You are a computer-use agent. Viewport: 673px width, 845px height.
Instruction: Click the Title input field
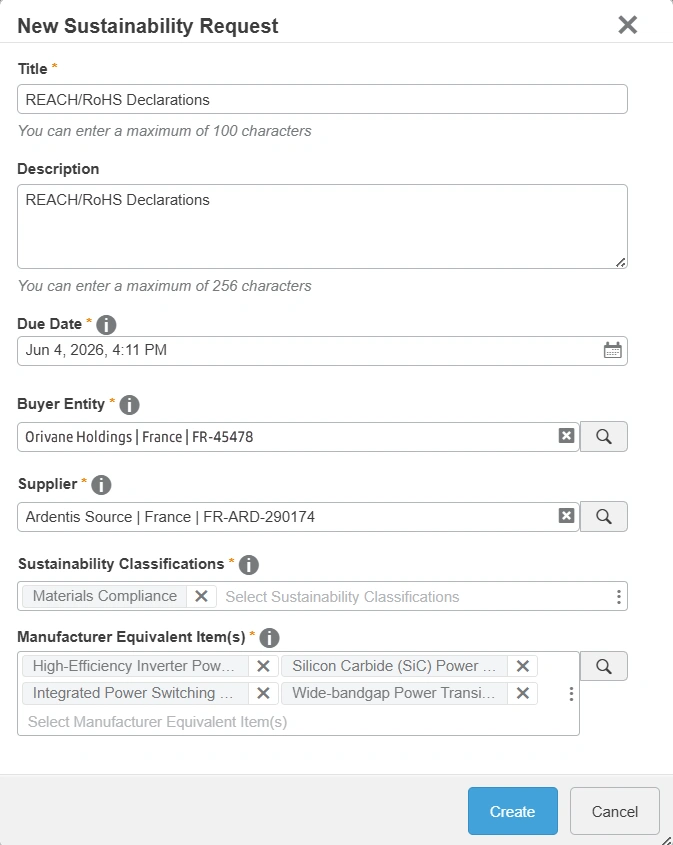click(x=322, y=99)
